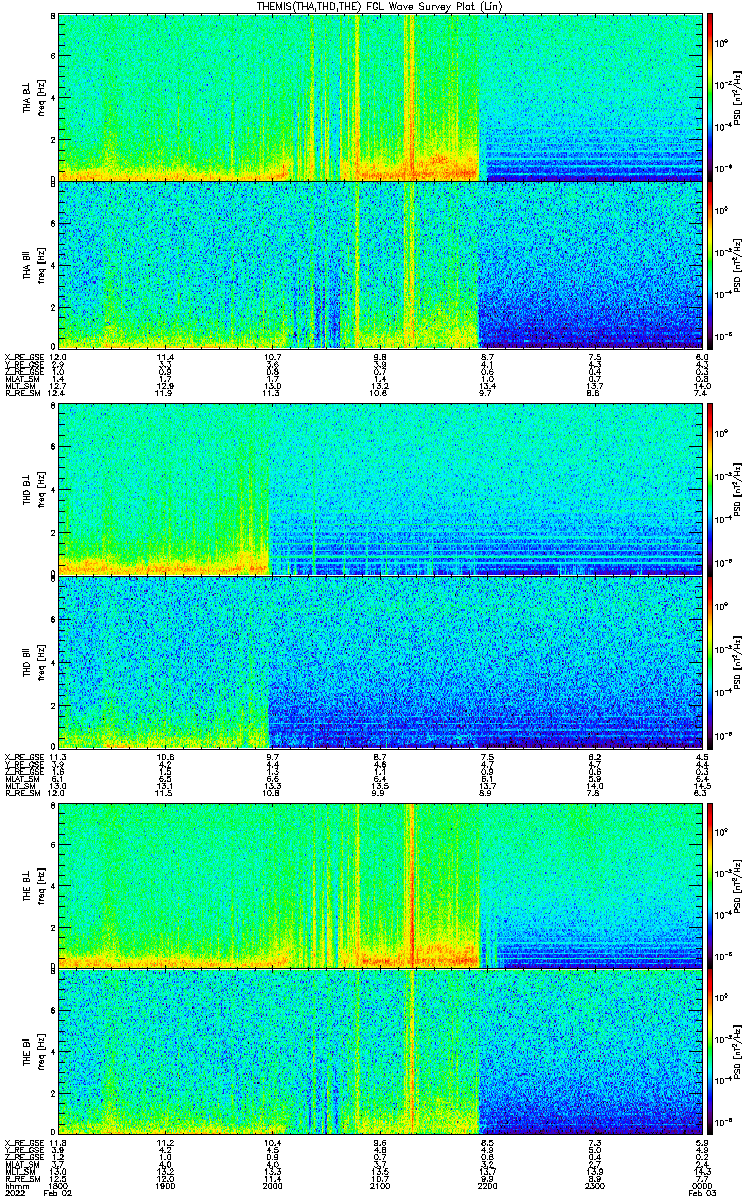This screenshot has width=750, height=1200.
Task: Click the color bar beside THE B∥ panel
Action: [710, 1051]
